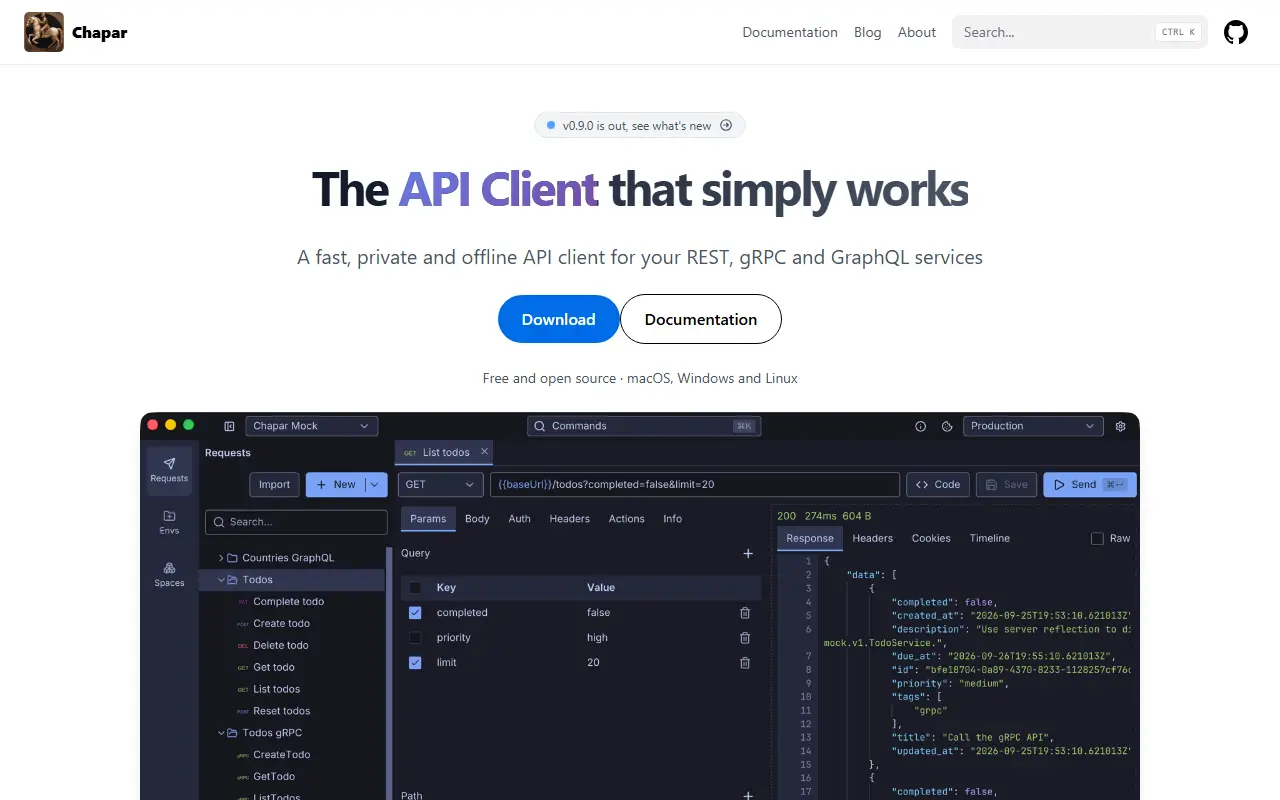
Task: Open the GET method dropdown
Action: click(x=441, y=484)
